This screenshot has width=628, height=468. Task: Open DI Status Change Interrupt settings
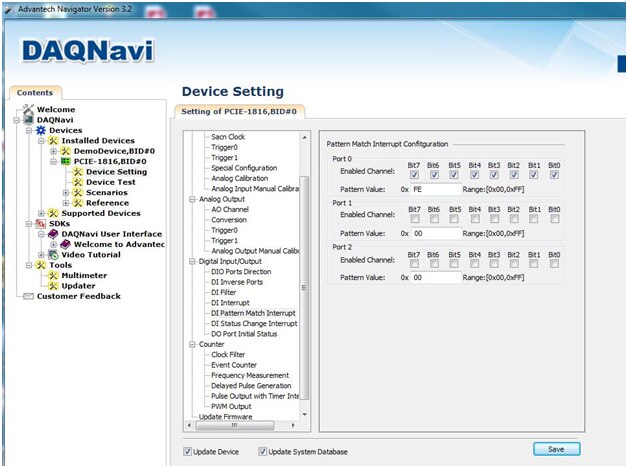(254, 323)
